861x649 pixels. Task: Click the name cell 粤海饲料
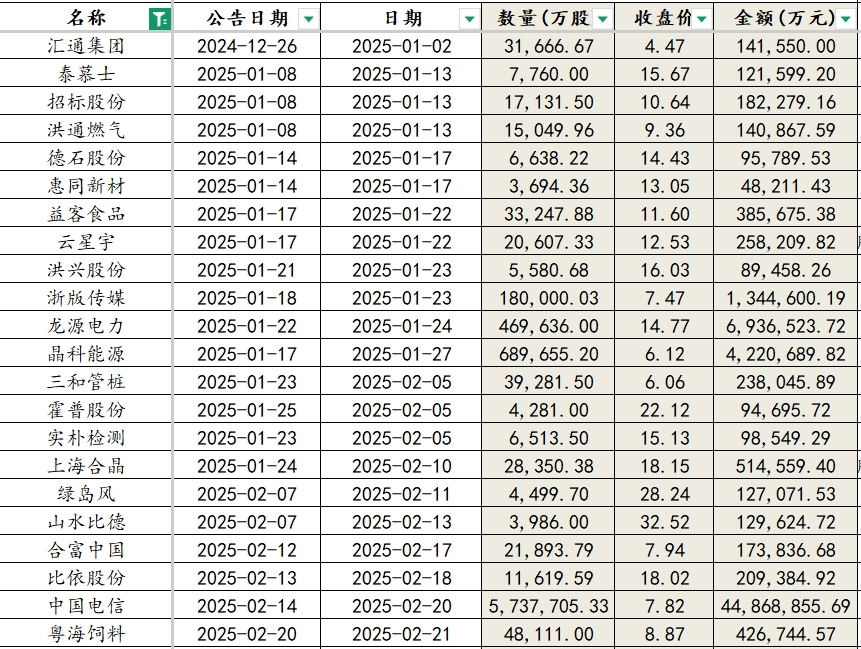[86, 634]
